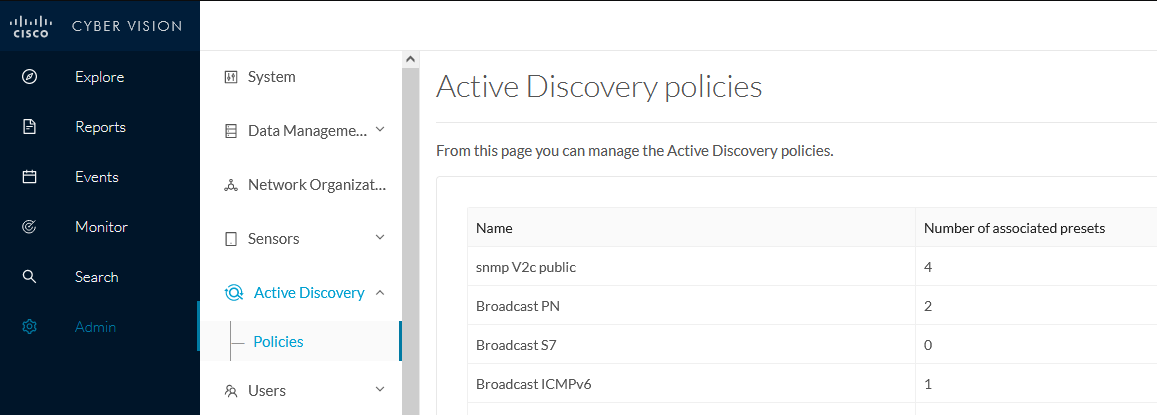Expand the Data Management section
This screenshot has height=415, width=1157.
click(x=380, y=130)
